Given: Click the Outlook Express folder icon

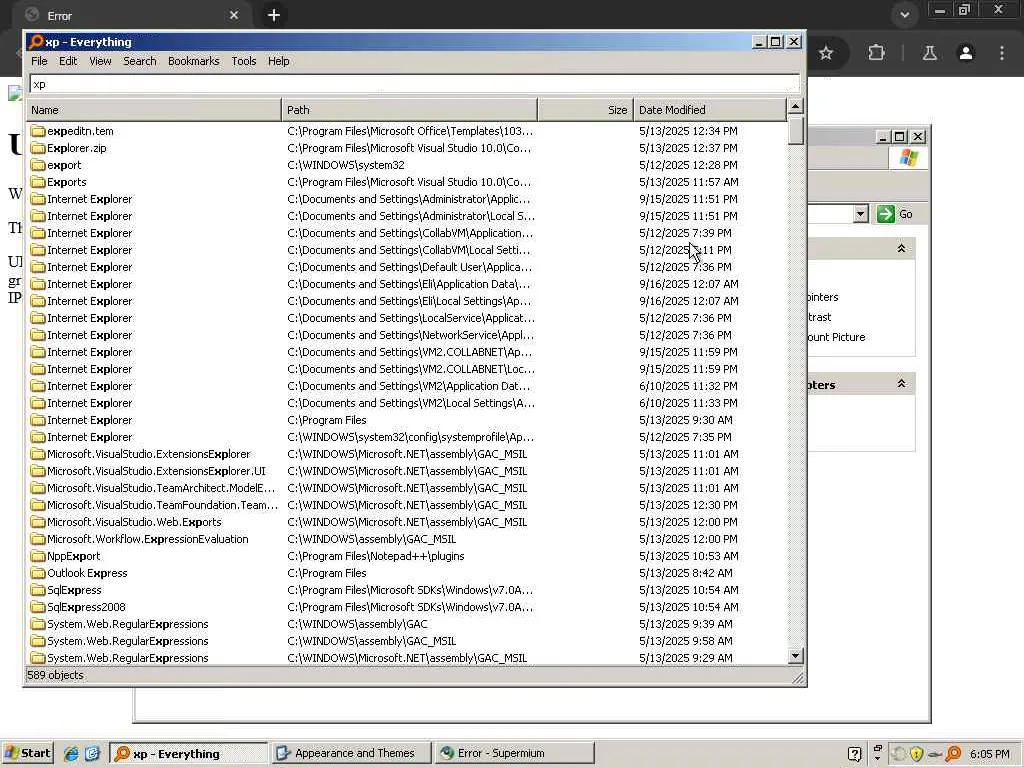Looking at the screenshot, I should (38, 573).
